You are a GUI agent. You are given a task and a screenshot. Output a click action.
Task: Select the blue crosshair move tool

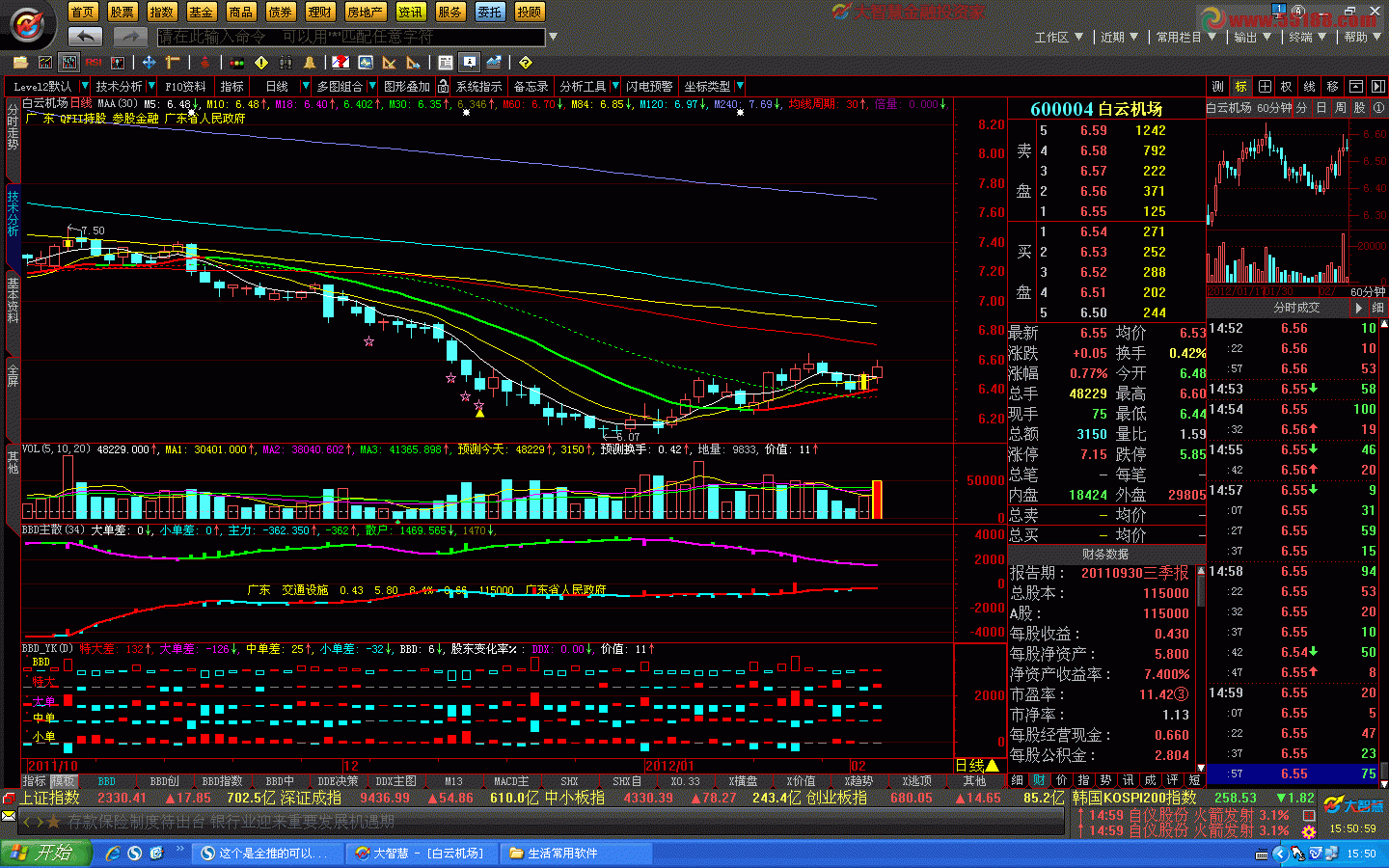click(149, 63)
